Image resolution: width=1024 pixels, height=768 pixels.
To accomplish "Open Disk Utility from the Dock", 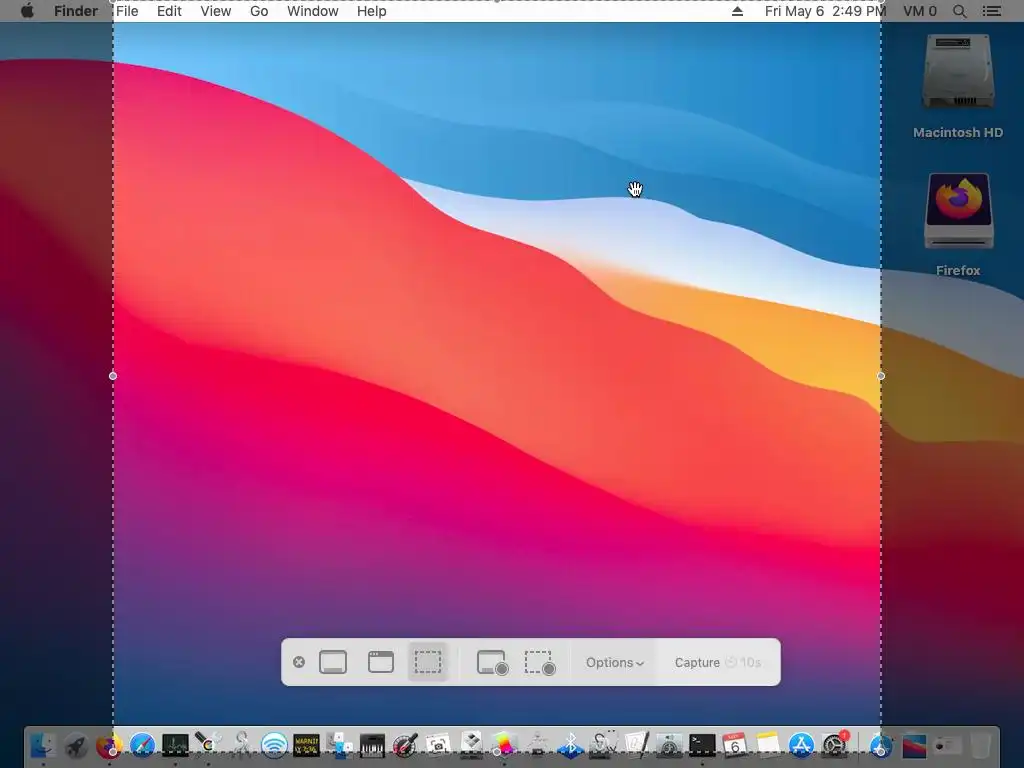I will 603,744.
